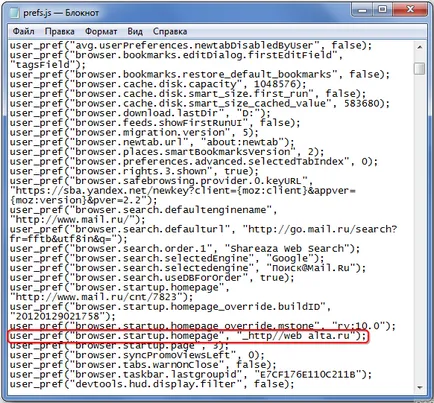Click the editDialog.firstEditField line
This screenshot has width=434, height=403.
click(176, 55)
